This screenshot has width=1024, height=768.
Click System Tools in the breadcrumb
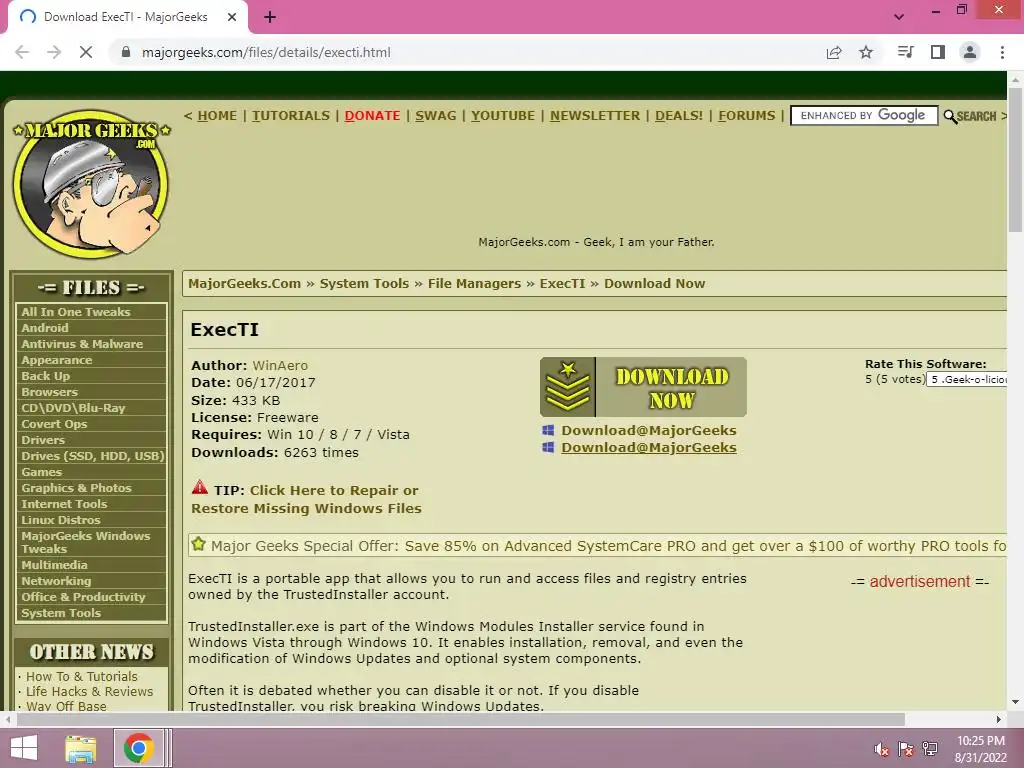tap(364, 283)
